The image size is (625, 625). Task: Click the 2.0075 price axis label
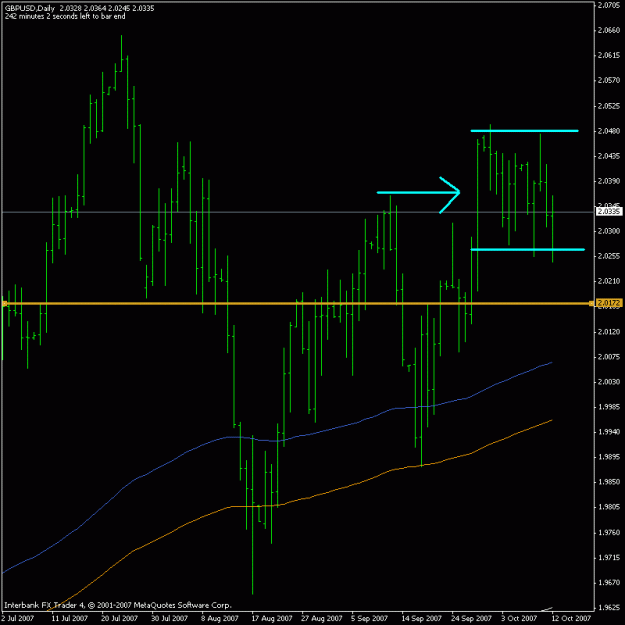click(609, 357)
